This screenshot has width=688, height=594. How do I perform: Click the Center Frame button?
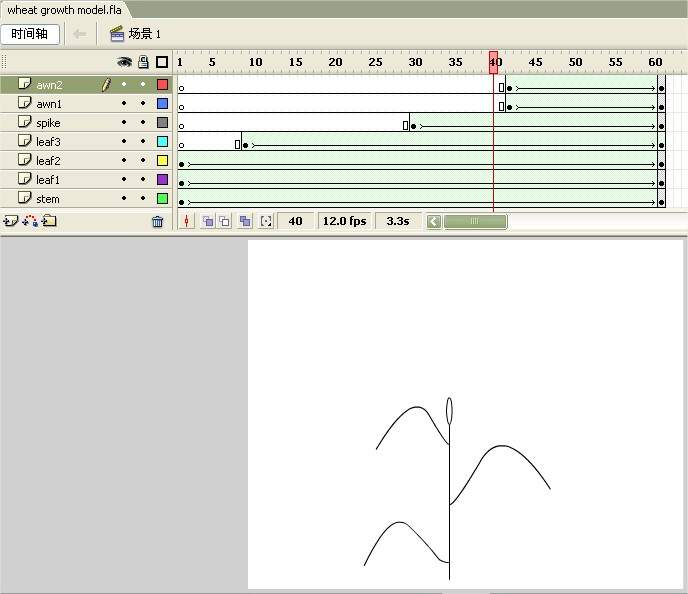186,221
